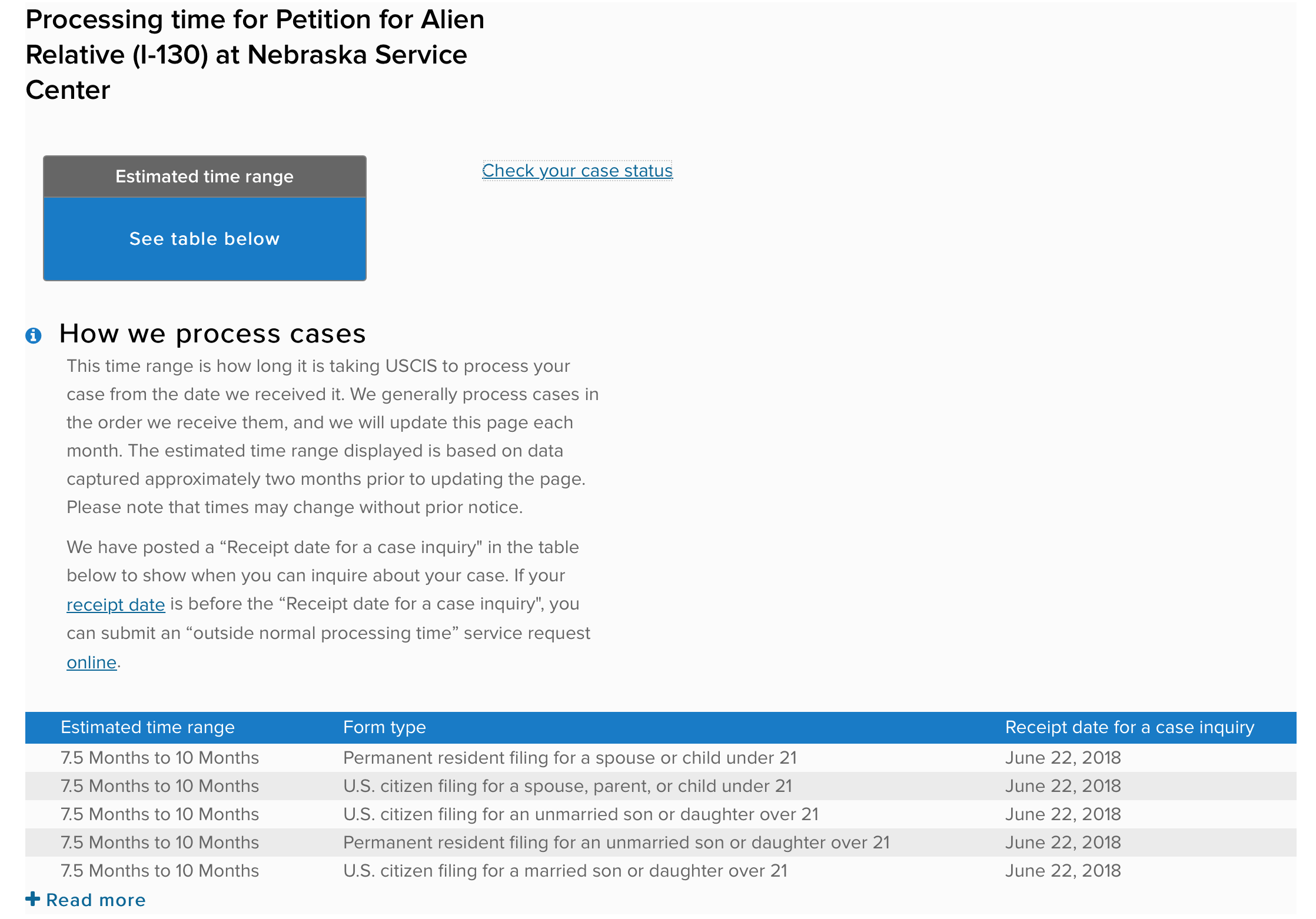Select the Permanent resident spouse or child under 21 row
The width and height of the screenshot is (1316, 919).
click(x=660, y=758)
